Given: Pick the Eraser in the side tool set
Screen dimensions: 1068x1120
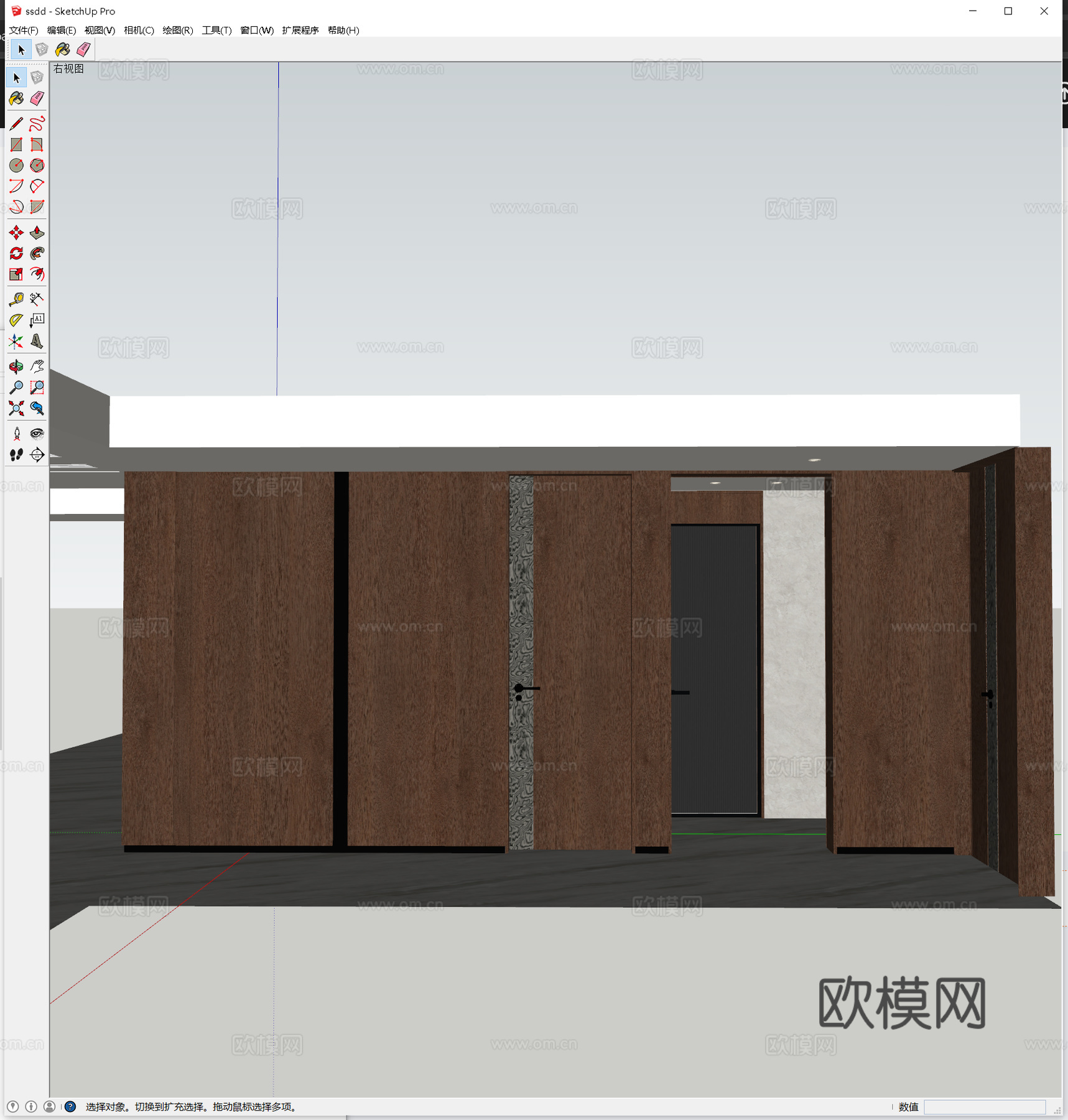Looking at the screenshot, I should click(37, 98).
